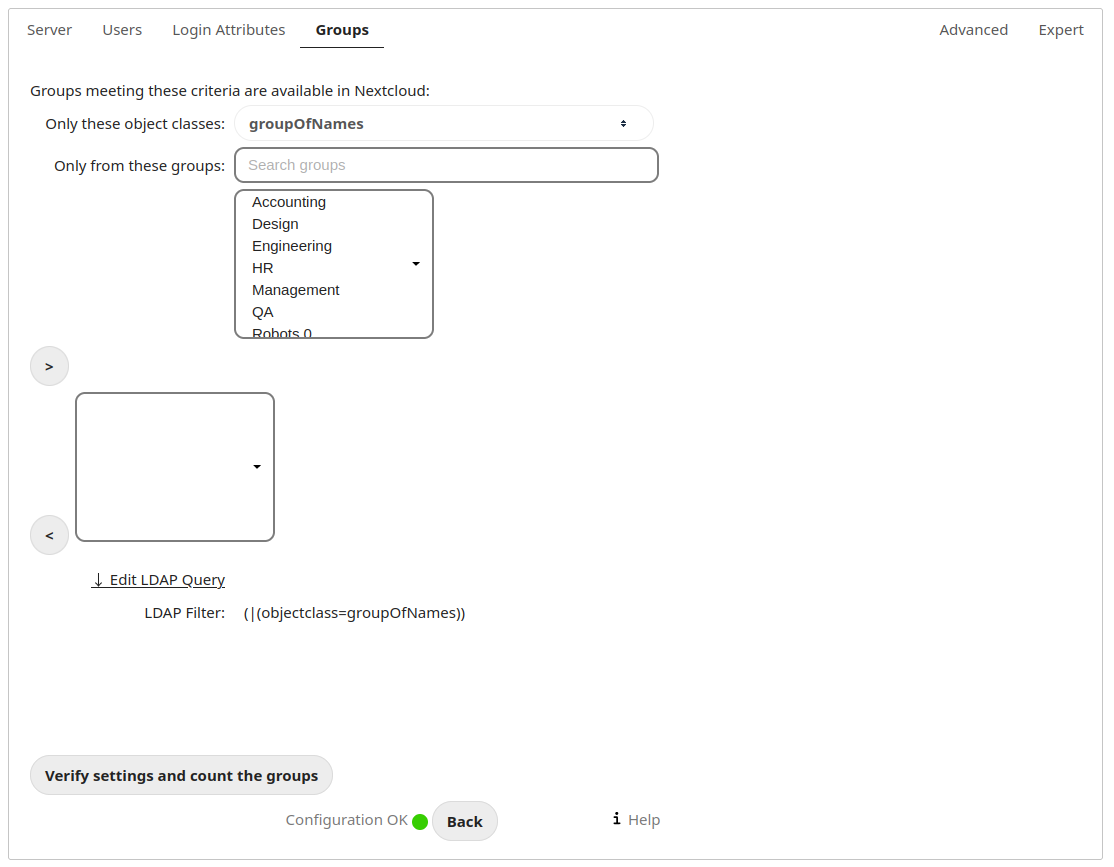This screenshot has width=1114, height=867.
Task: Open the object classes selector showing groupOfNames
Action: coord(444,123)
